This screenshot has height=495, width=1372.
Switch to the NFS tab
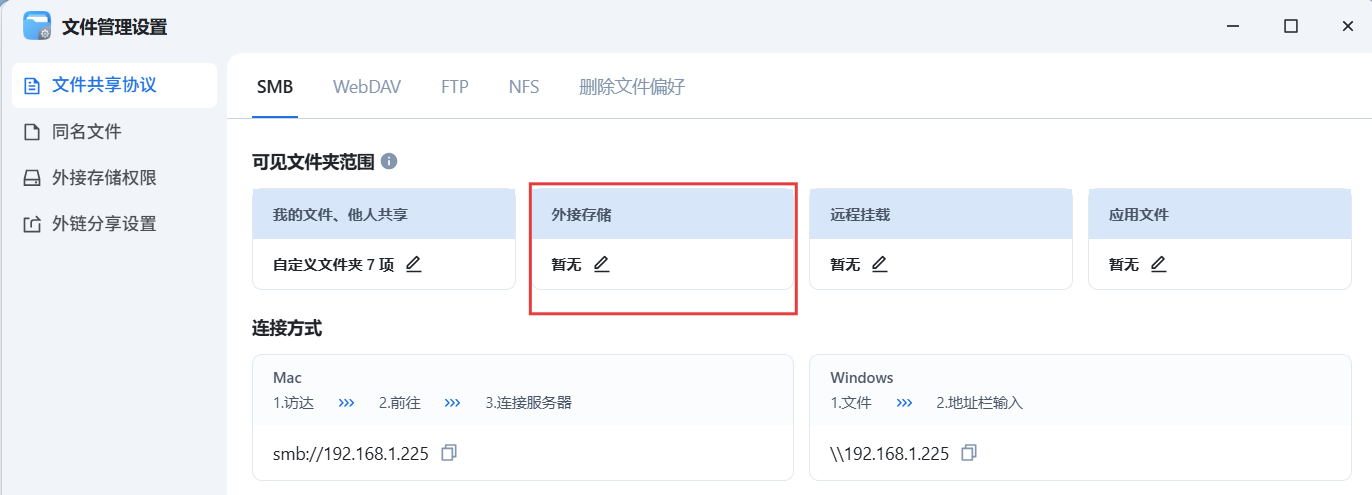click(x=524, y=87)
